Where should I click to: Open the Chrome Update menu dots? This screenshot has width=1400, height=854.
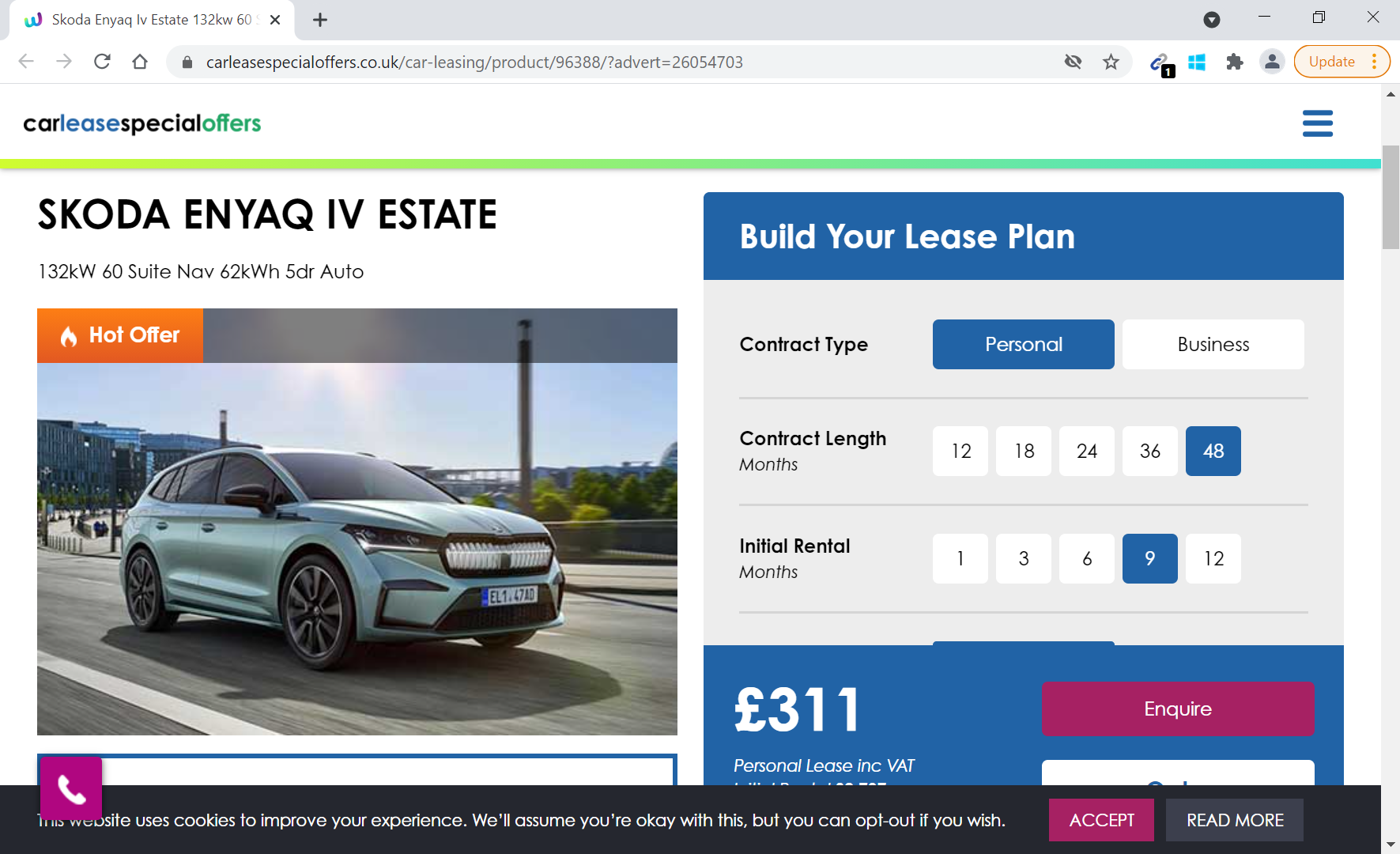pyautogui.click(x=1375, y=62)
